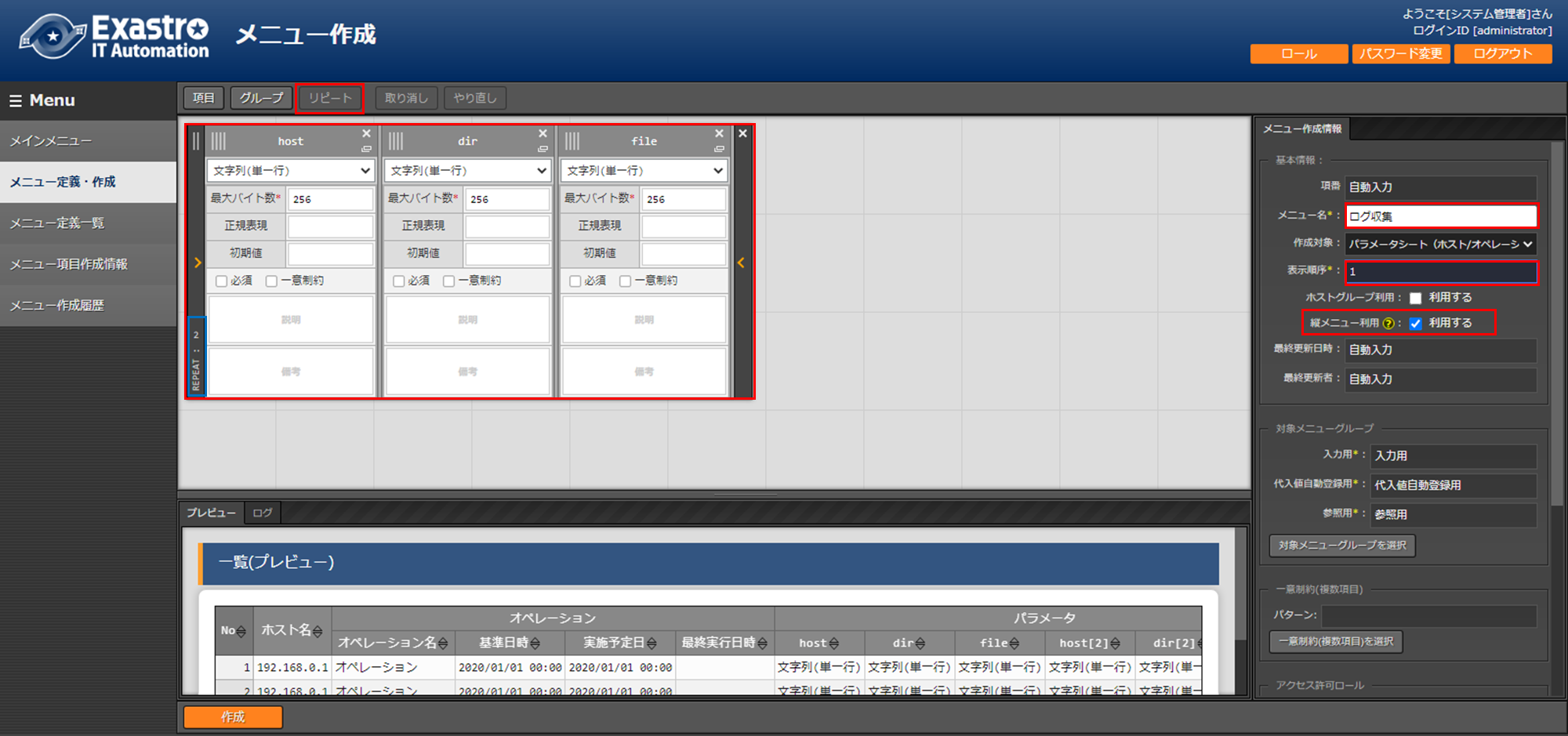Grab the file column drag handle
The width and height of the screenshot is (1568, 736).
(x=572, y=141)
